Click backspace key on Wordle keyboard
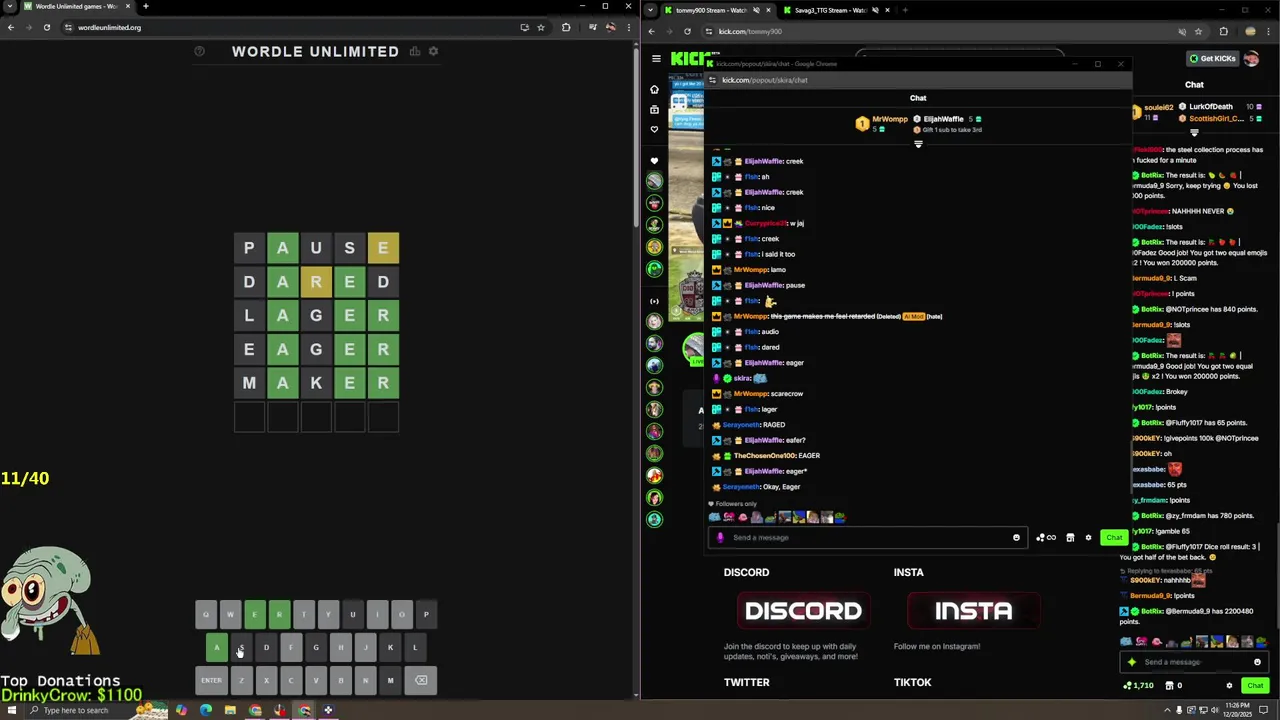 [x=421, y=680]
